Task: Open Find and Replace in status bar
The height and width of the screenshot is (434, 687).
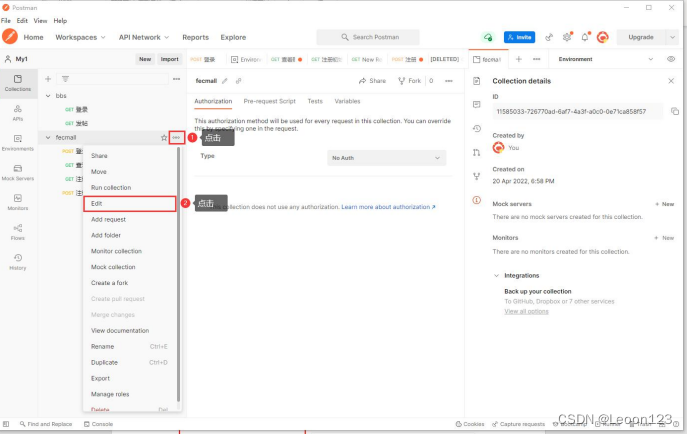Action: point(46,424)
